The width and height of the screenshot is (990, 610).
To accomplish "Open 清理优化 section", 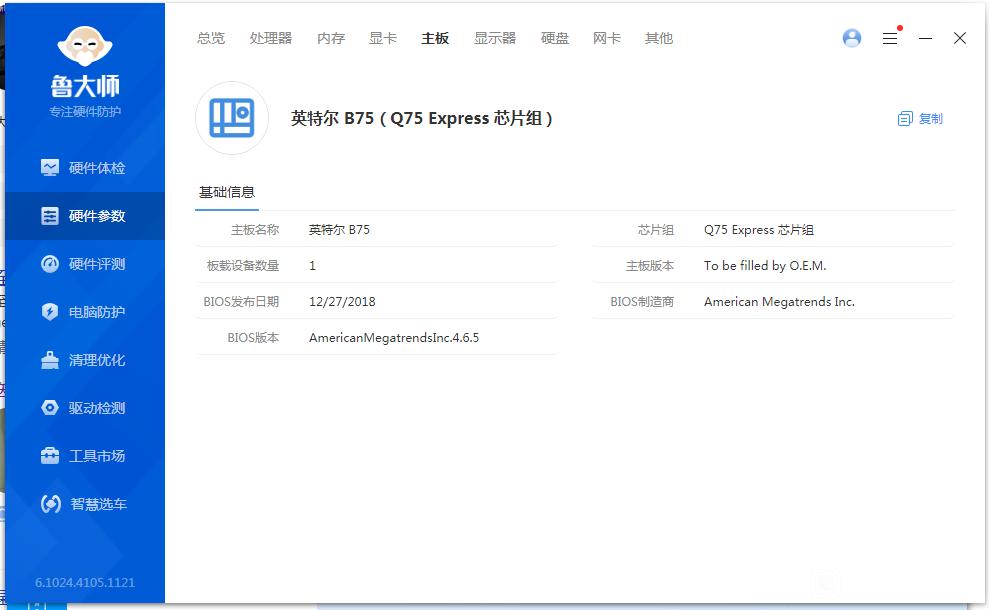I will [85, 360].
